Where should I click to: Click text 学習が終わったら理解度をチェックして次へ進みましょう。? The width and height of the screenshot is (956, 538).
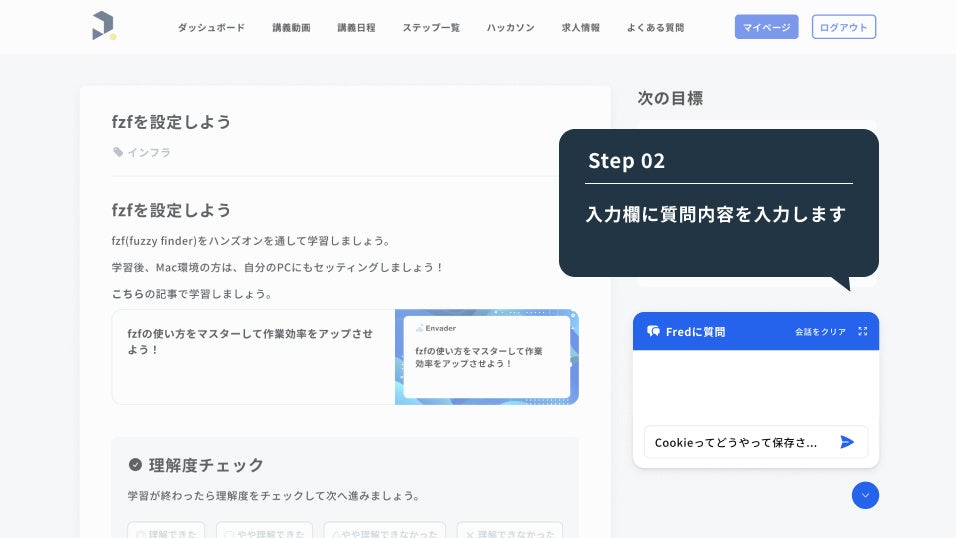(x=274, y=496)
